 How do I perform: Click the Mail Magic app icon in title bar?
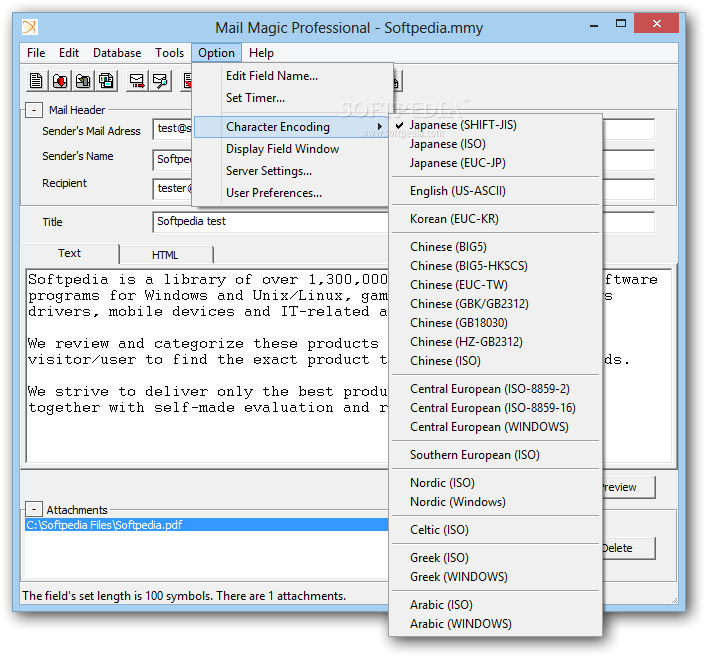[x=30, y=27]
